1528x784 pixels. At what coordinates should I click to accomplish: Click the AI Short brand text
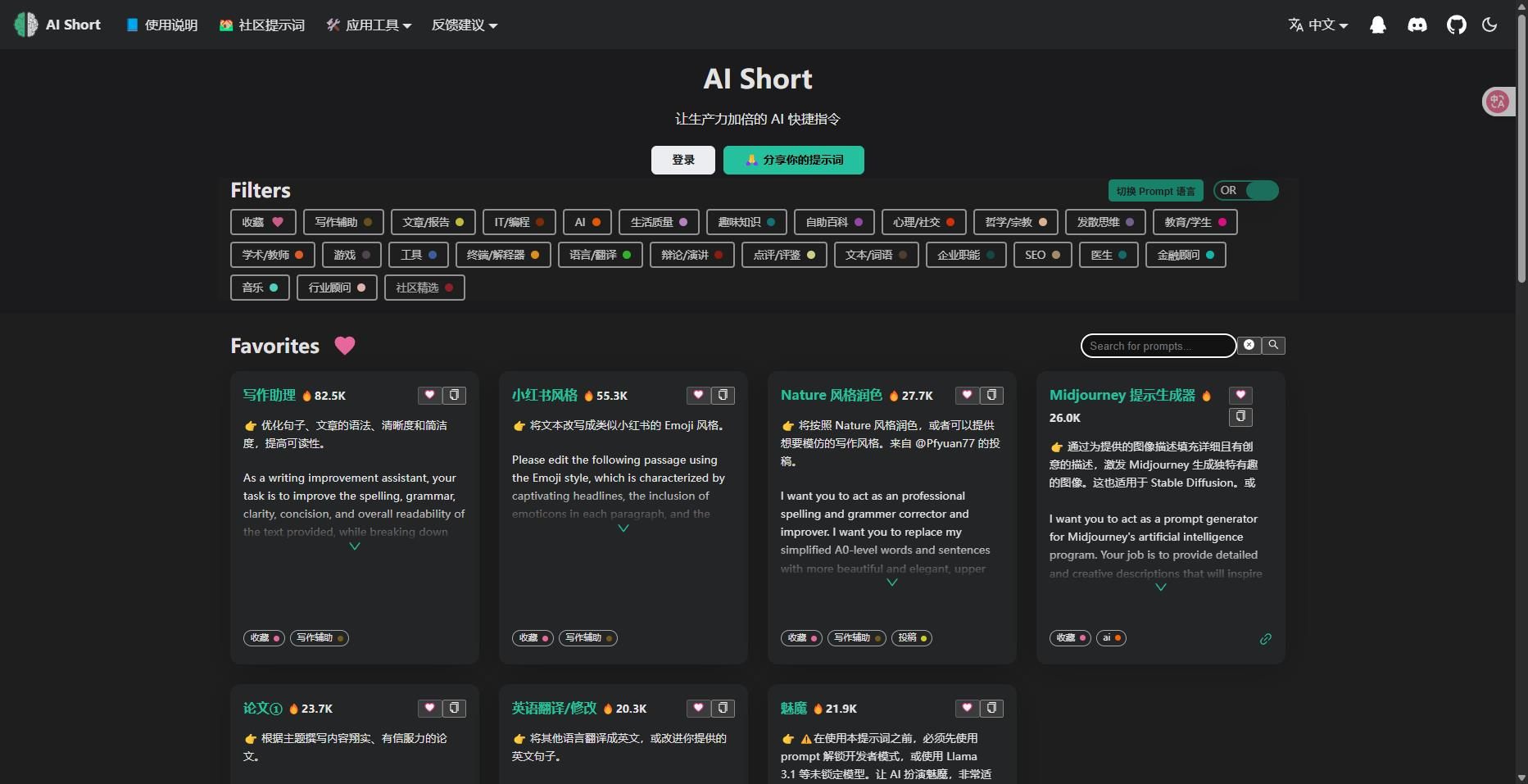pyautogui.click(x=73, y=25)
